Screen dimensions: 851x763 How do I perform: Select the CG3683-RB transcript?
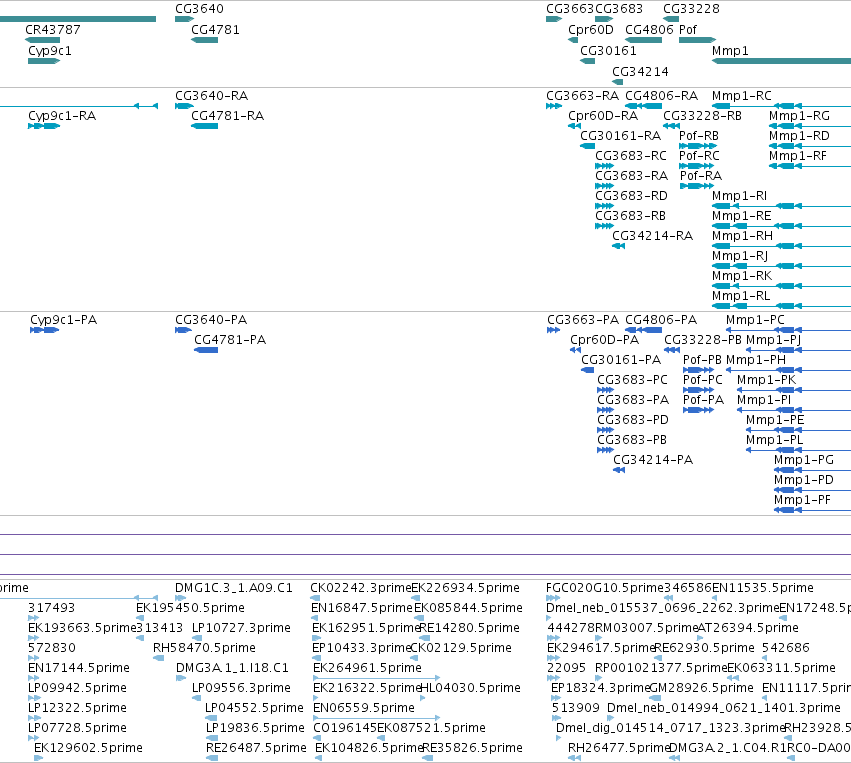605,226
